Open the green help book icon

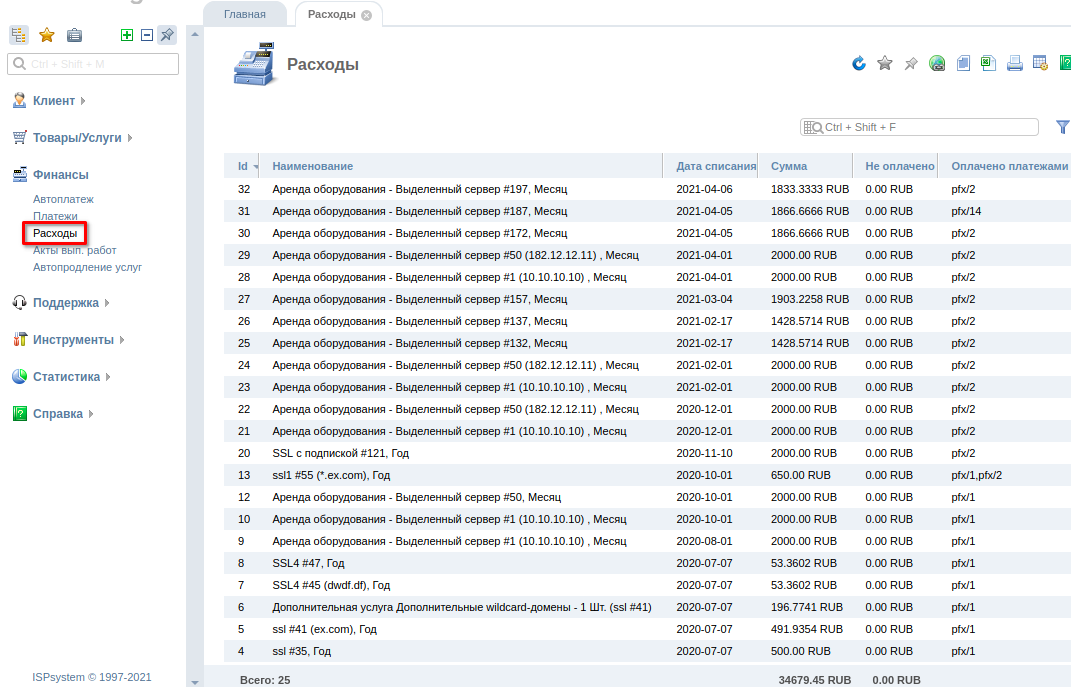click(x=1065, y=64)
